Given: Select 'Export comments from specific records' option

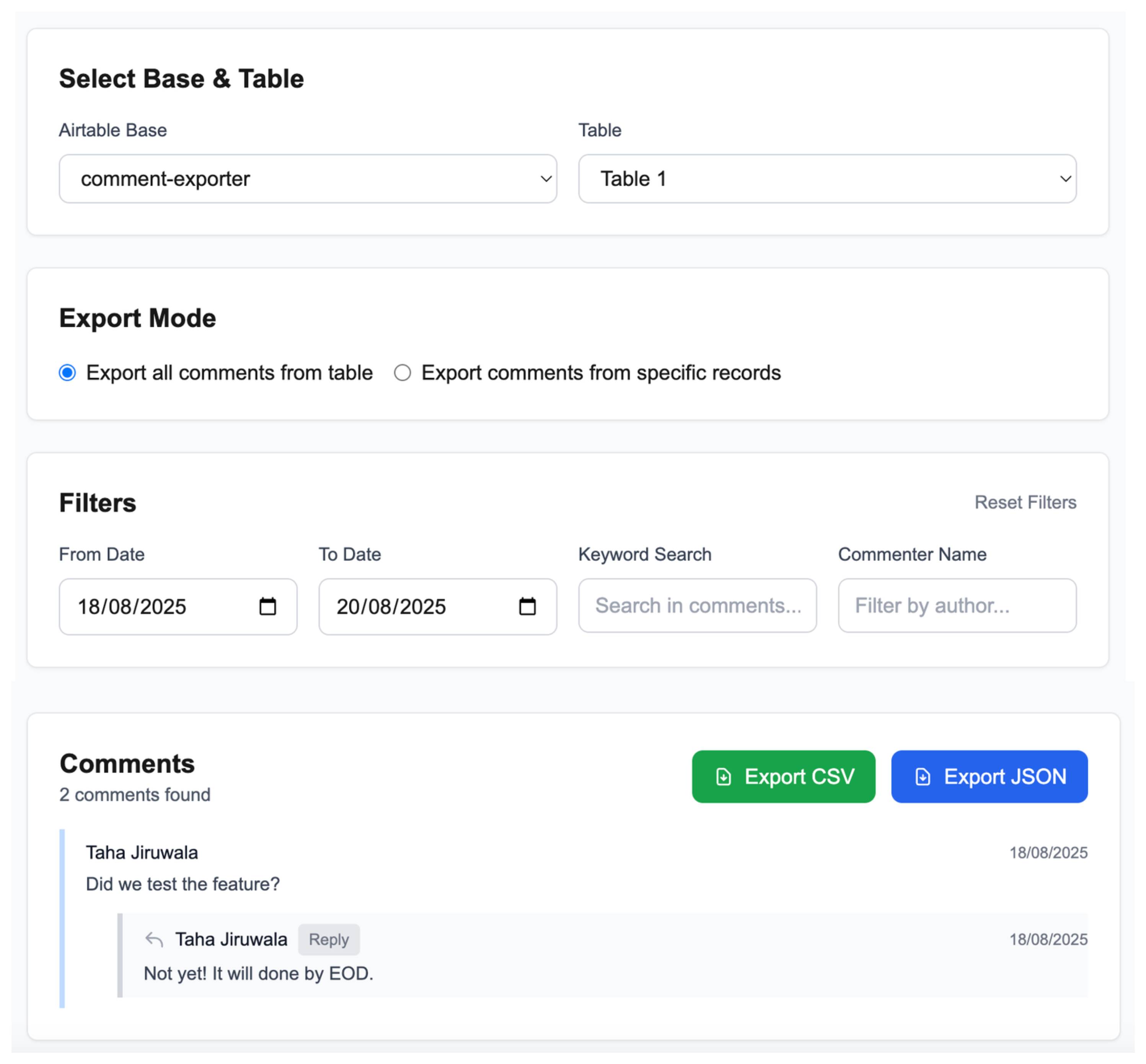Looking at the screenshot, I should tap(403, 373).
